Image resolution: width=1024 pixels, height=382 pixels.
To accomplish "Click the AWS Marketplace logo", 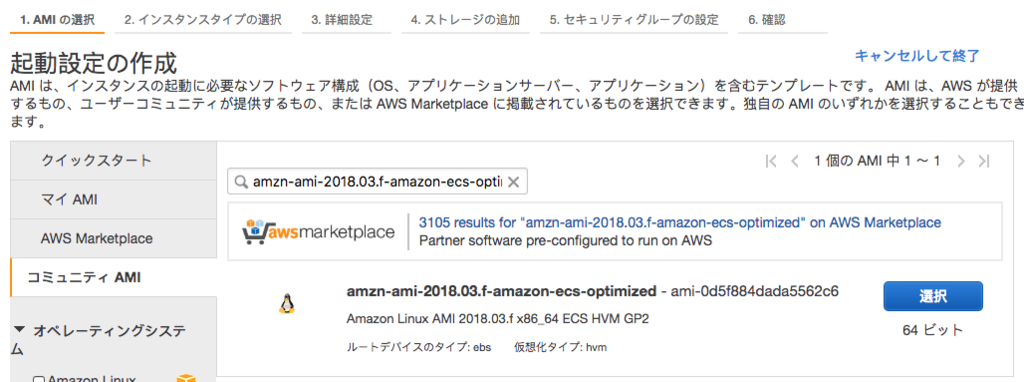I will [318, 231].
